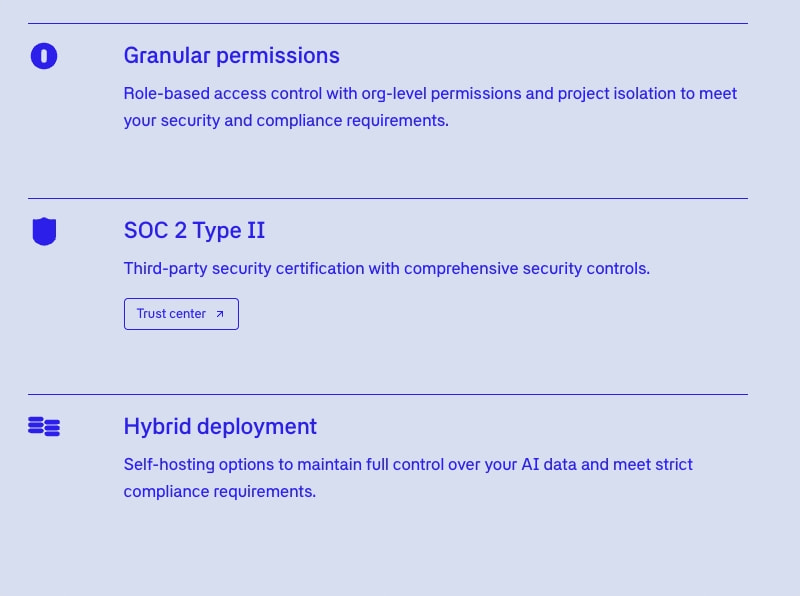
Task: Click the right stack of the server icon
Action: coord(52,428)
